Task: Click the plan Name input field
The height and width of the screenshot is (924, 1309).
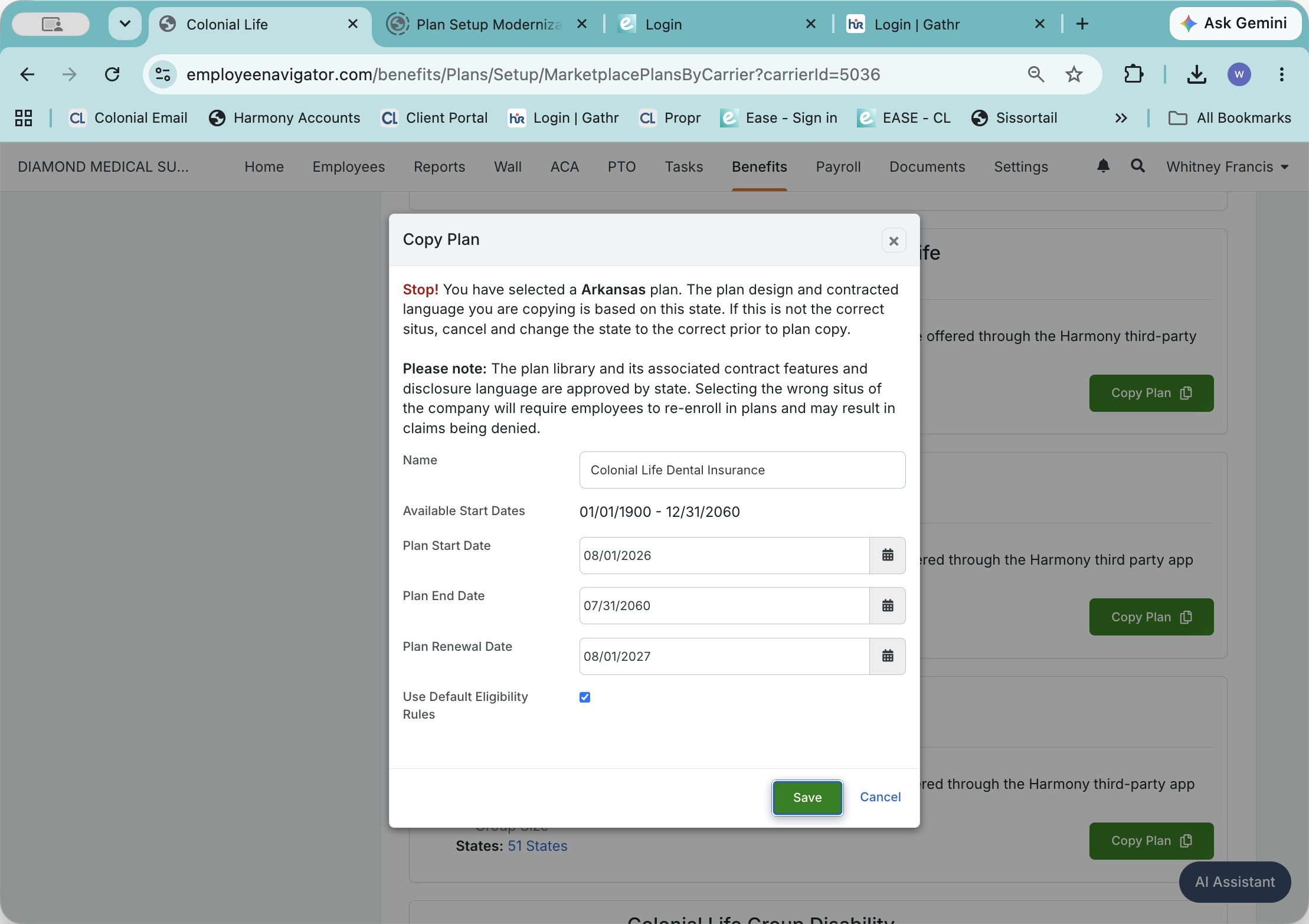Action: pos(742,470)
